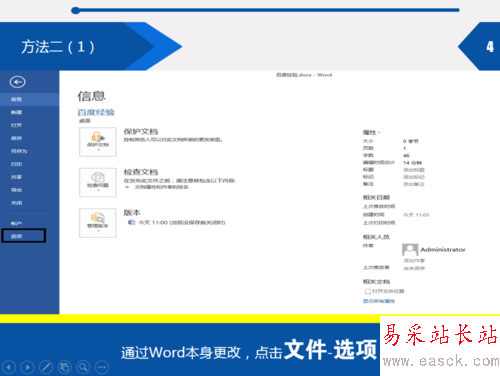The height and width of the screenshot is (376, 500).
Task: Click the 今天 11:03 creation time value
Action: (x=416, y=215)
